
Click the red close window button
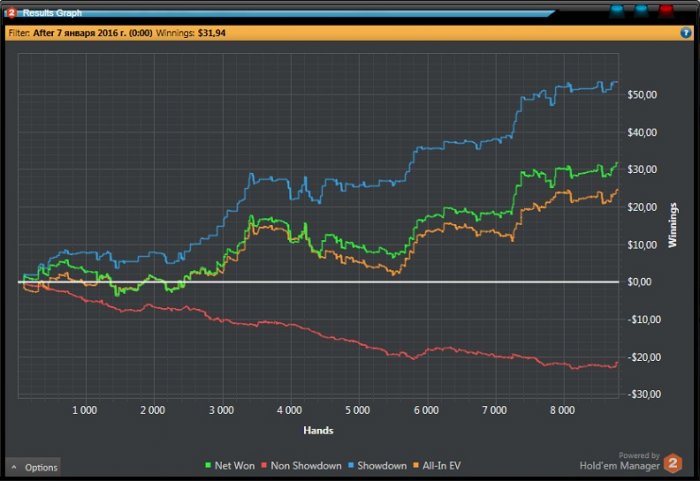click(666, 11)
